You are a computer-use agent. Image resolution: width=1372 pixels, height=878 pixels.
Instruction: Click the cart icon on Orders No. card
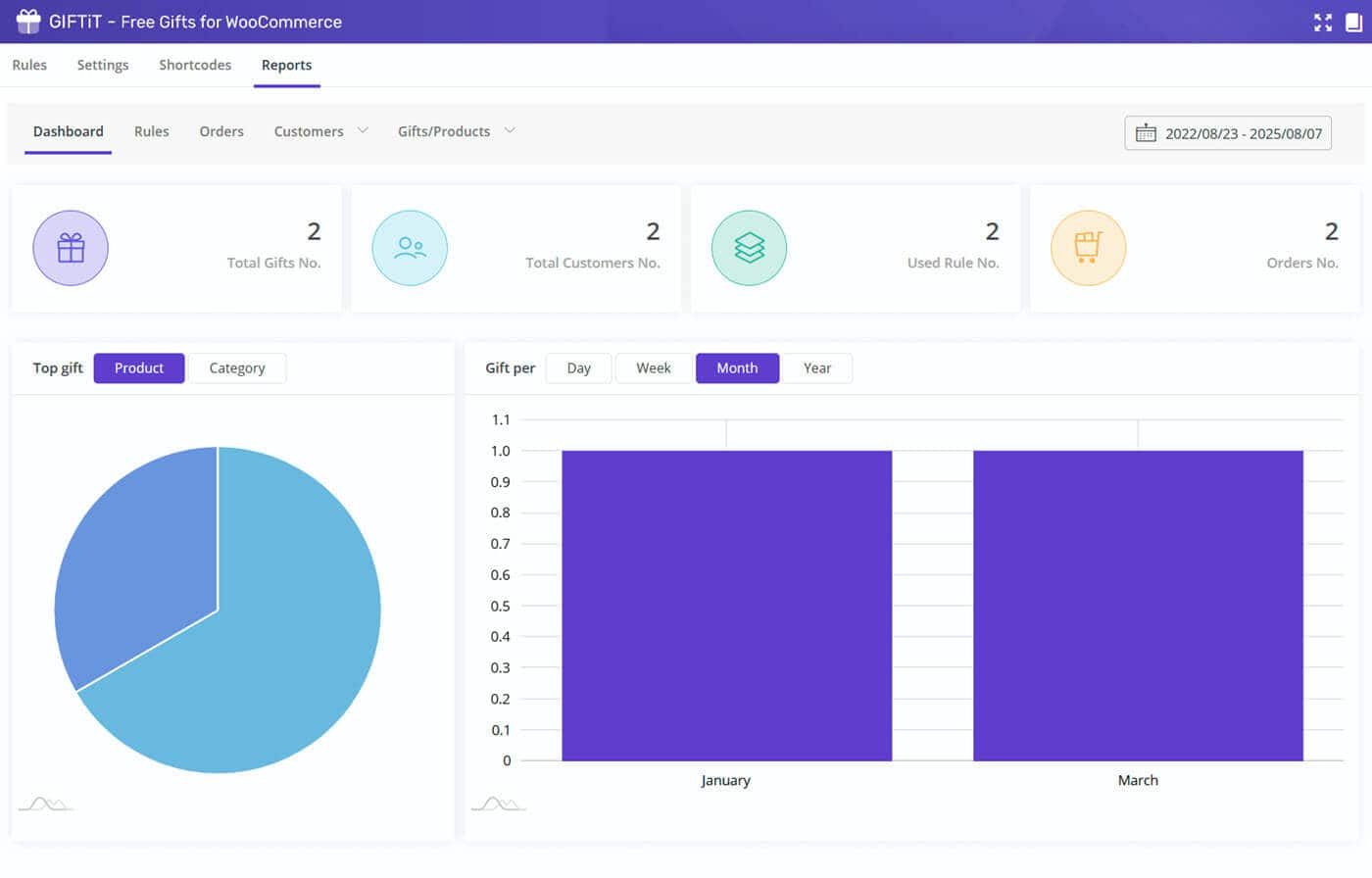pos(1088,247)
